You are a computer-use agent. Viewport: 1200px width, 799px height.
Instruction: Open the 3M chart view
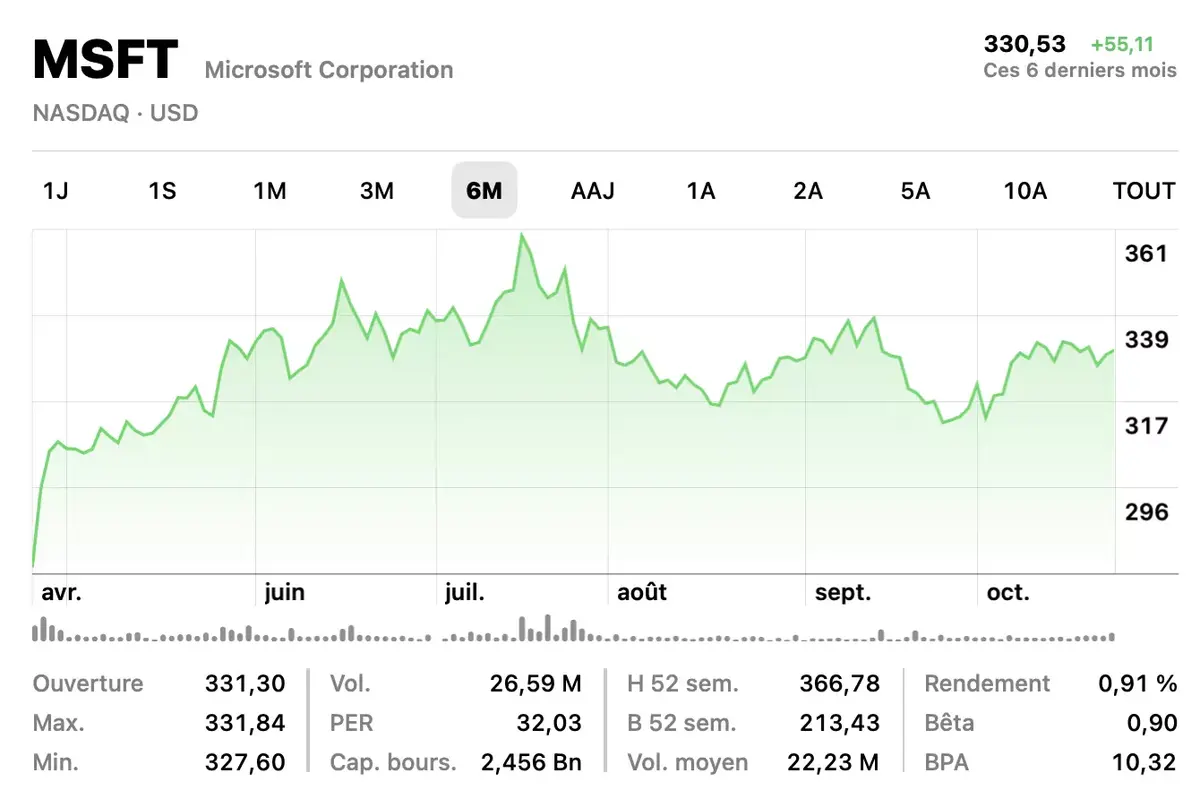click(x=377, y=190)
